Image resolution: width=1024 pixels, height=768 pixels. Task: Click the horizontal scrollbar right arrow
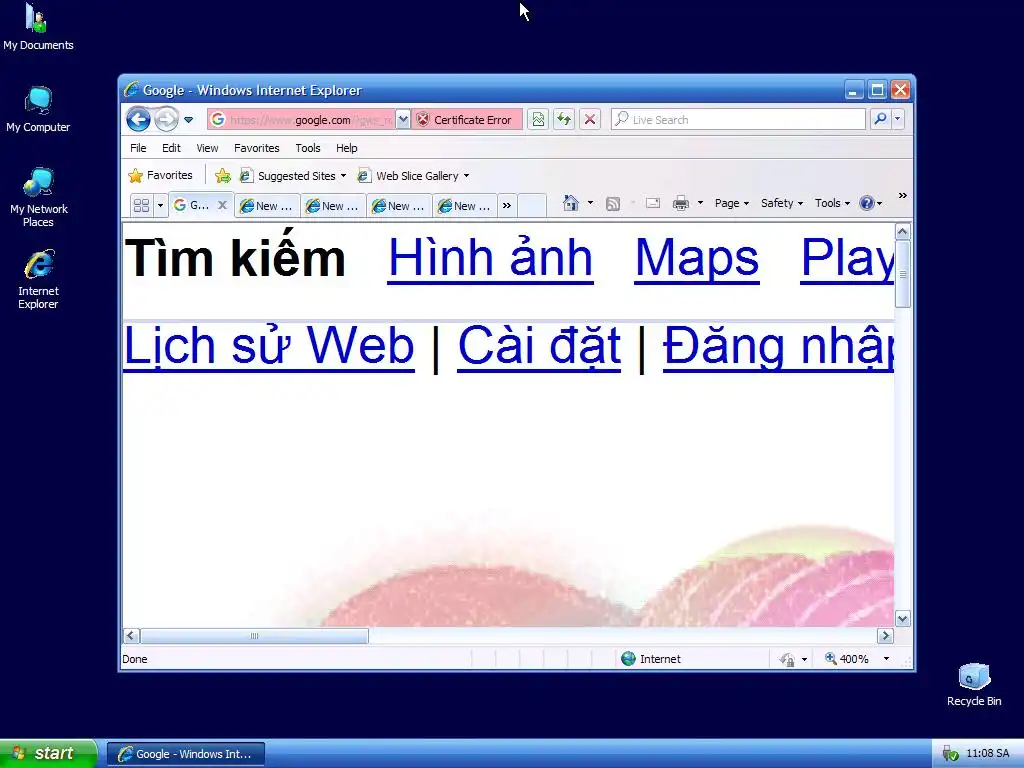(x=886, y=635)
